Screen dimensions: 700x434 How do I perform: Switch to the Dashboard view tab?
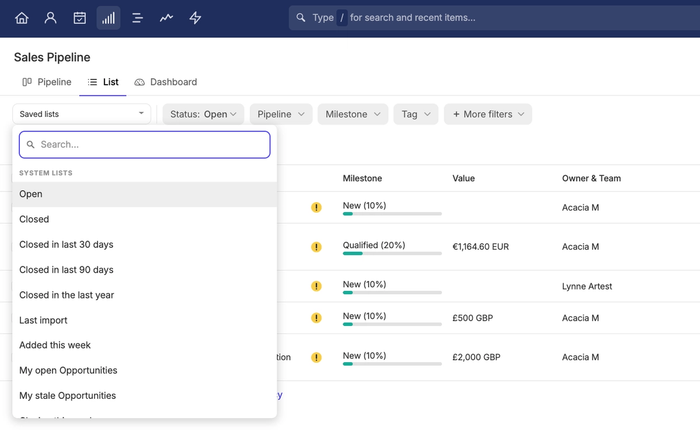click(166, 82)
